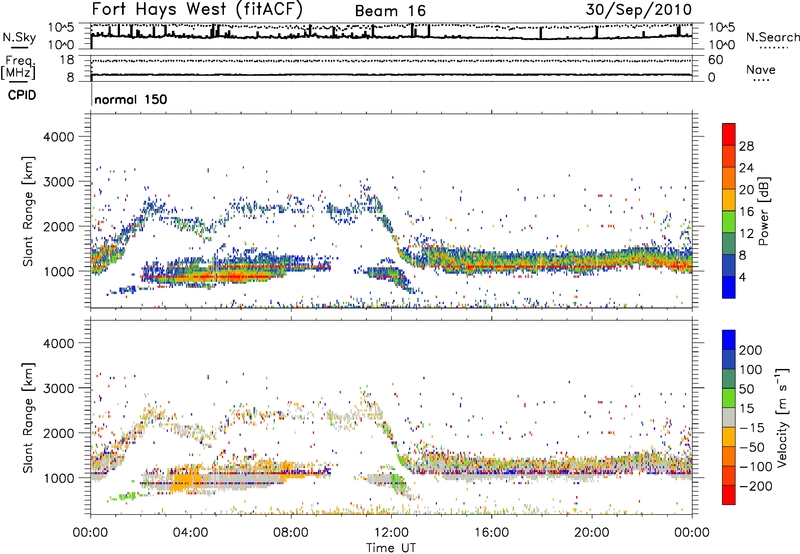Click the '200' tick on velocity scale
The image size is (800, 554).
[751, 350]
